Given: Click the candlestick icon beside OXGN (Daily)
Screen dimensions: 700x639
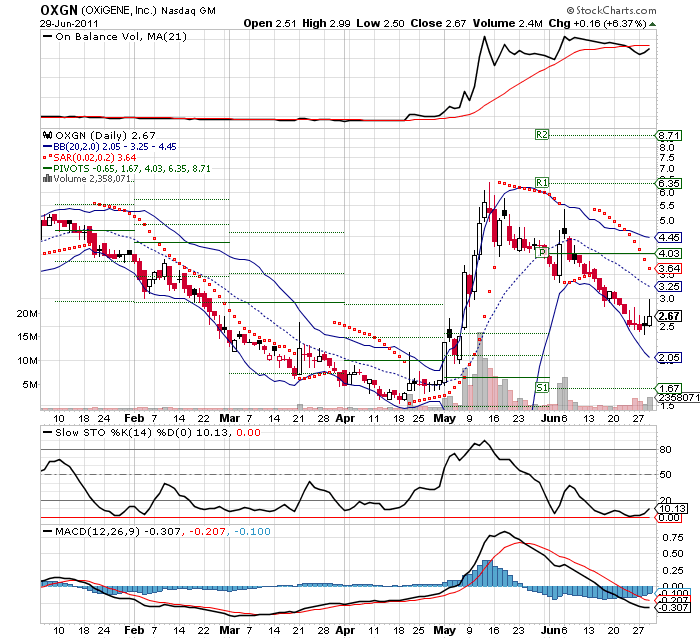Looking at the screenshot, I should pyautogui.click(x=47, y=135).
